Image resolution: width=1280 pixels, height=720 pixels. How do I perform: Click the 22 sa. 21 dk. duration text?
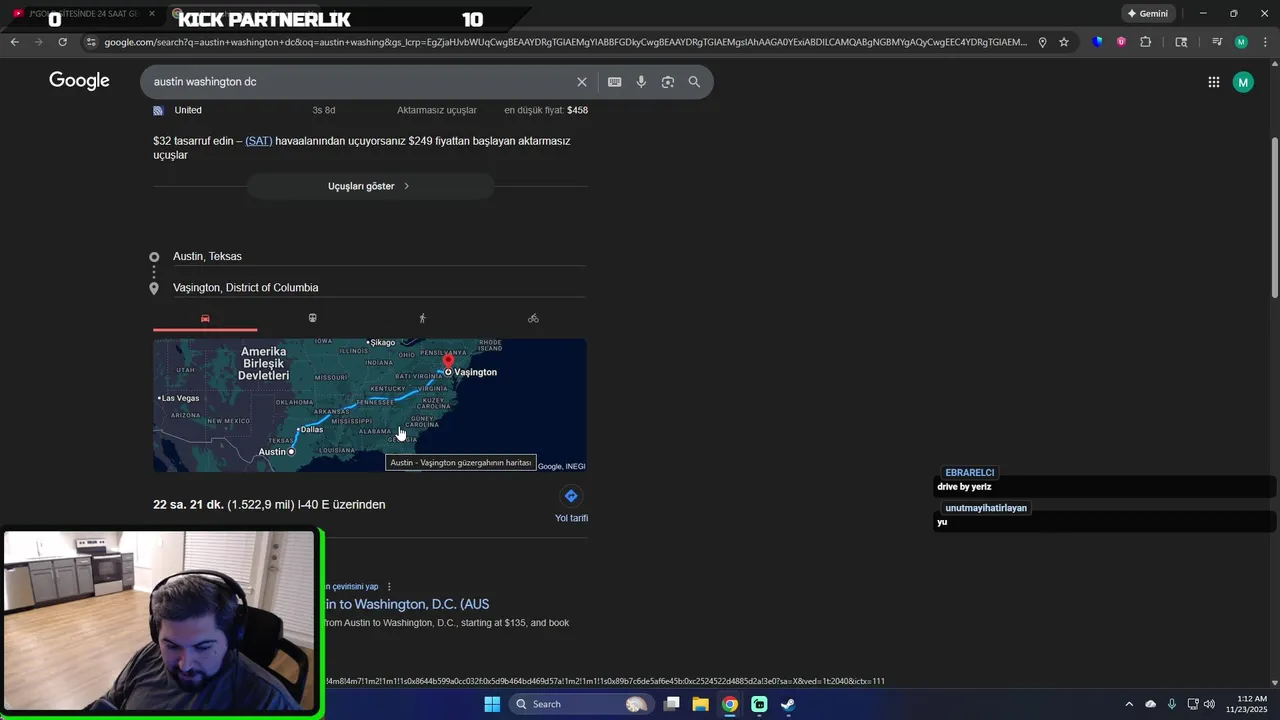click(188, 505)
